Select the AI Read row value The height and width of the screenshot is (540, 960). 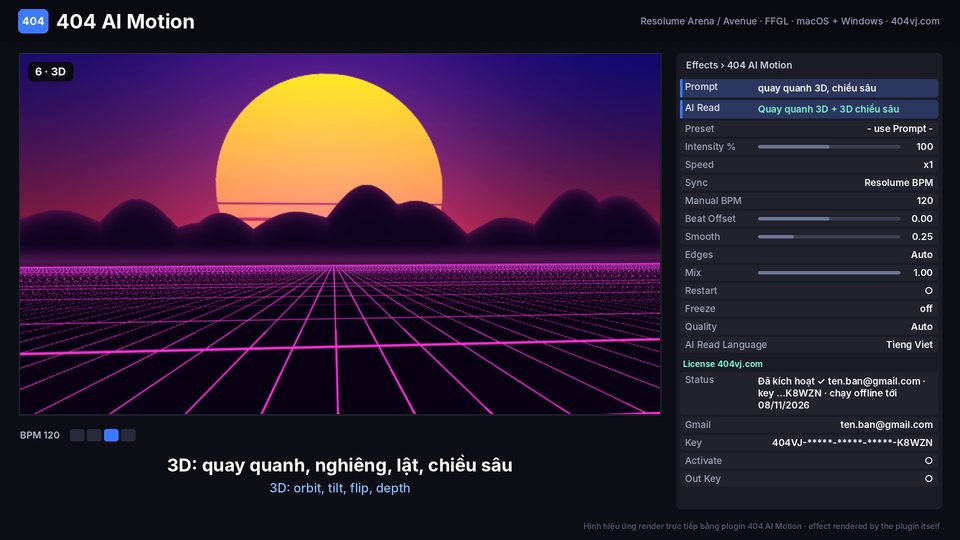[828, 109]
